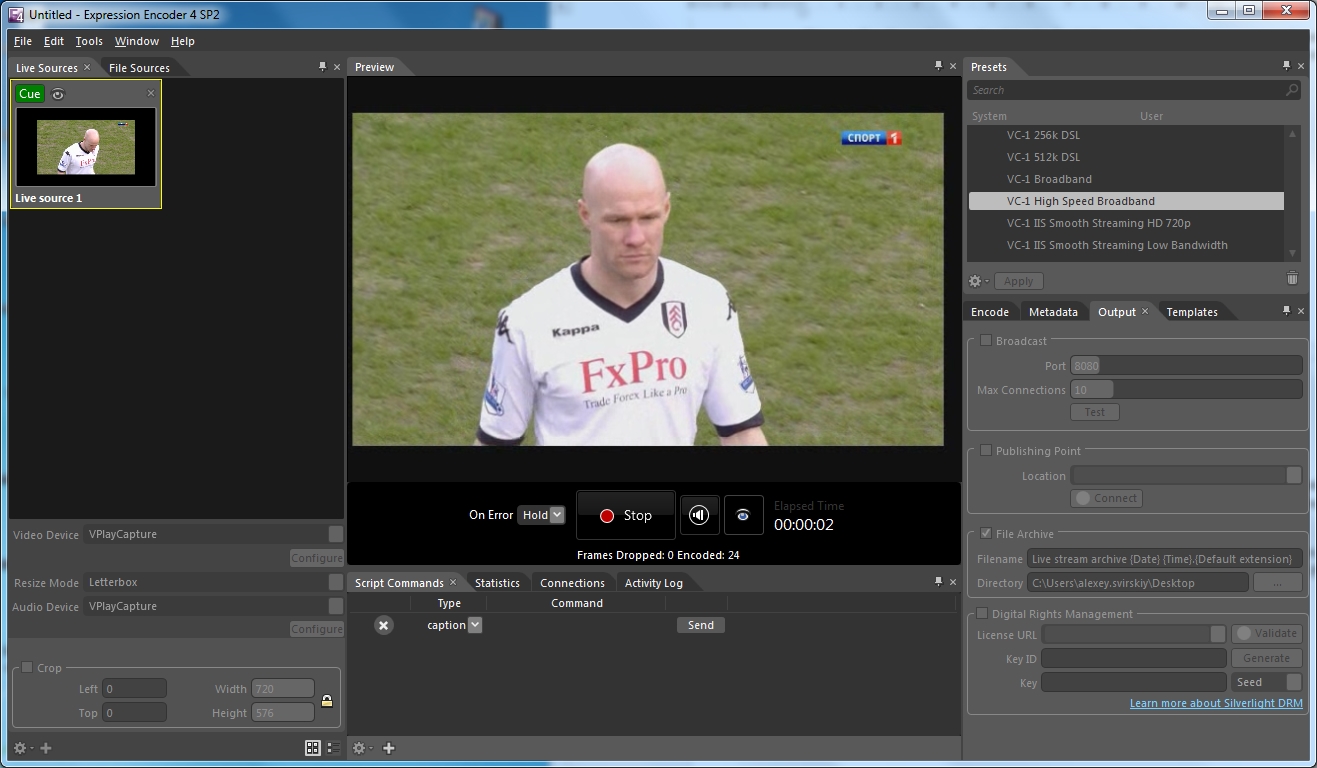Configure the audio device
The image size is (1317, 768).
pyautogui.click(x=316, y=629)
